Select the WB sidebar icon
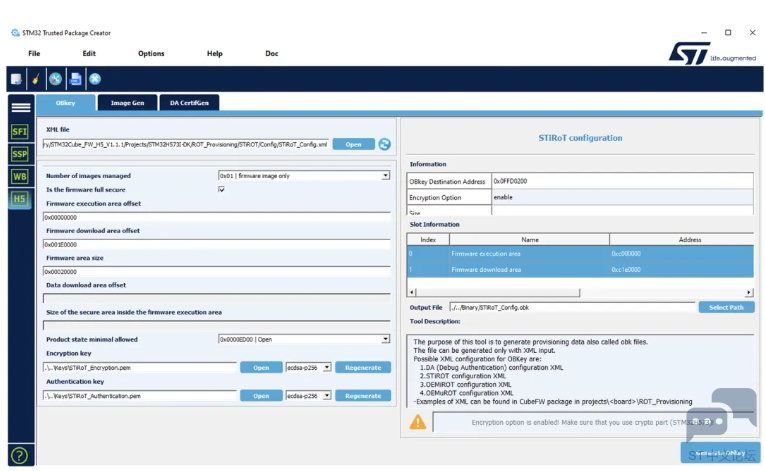Viewport: 765px width, 471px height. (x=20, y=177)
